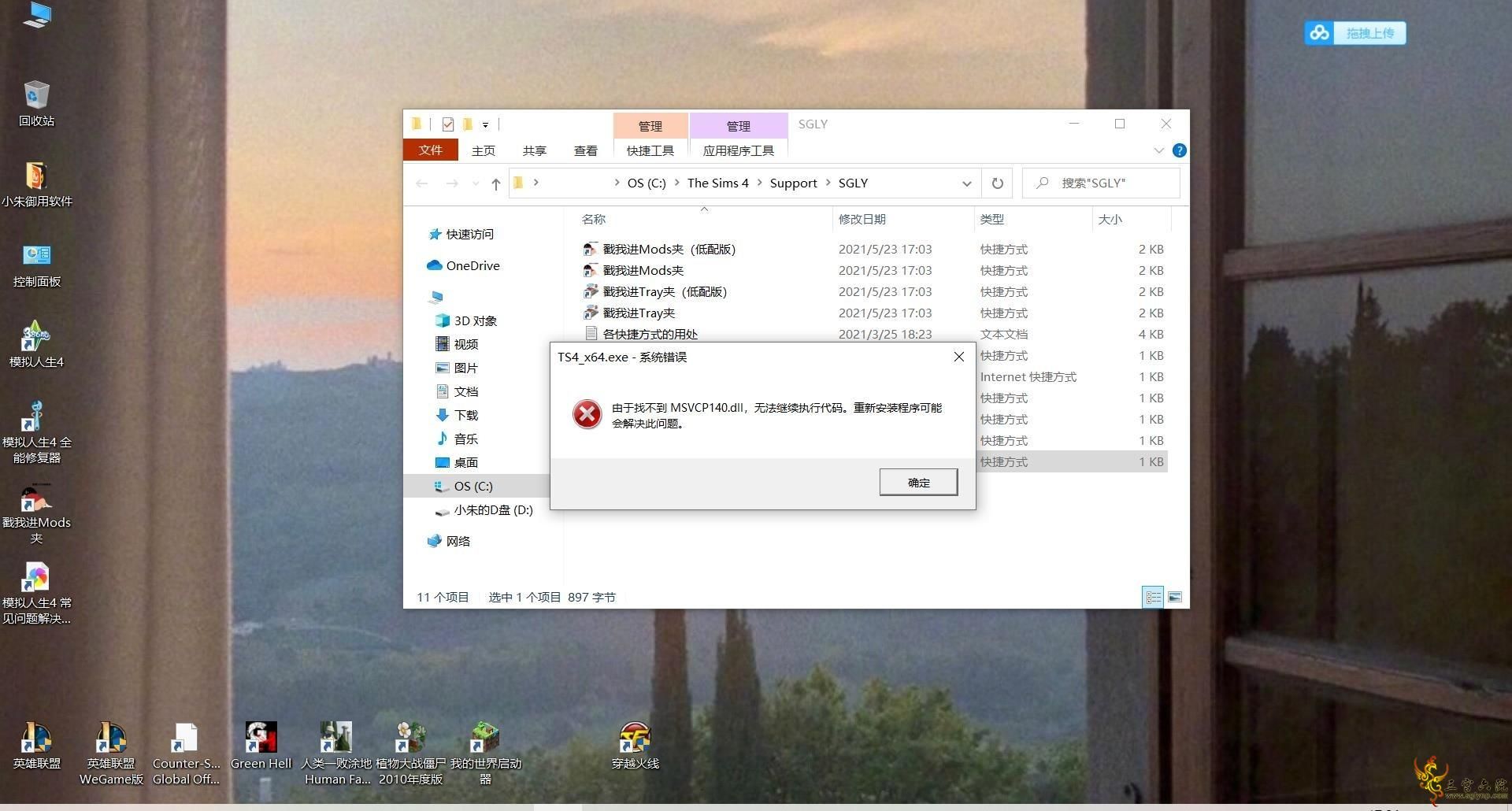1512x811 pixels.
Task: Expand the ribbon chevron
Action: point(1158,150)
